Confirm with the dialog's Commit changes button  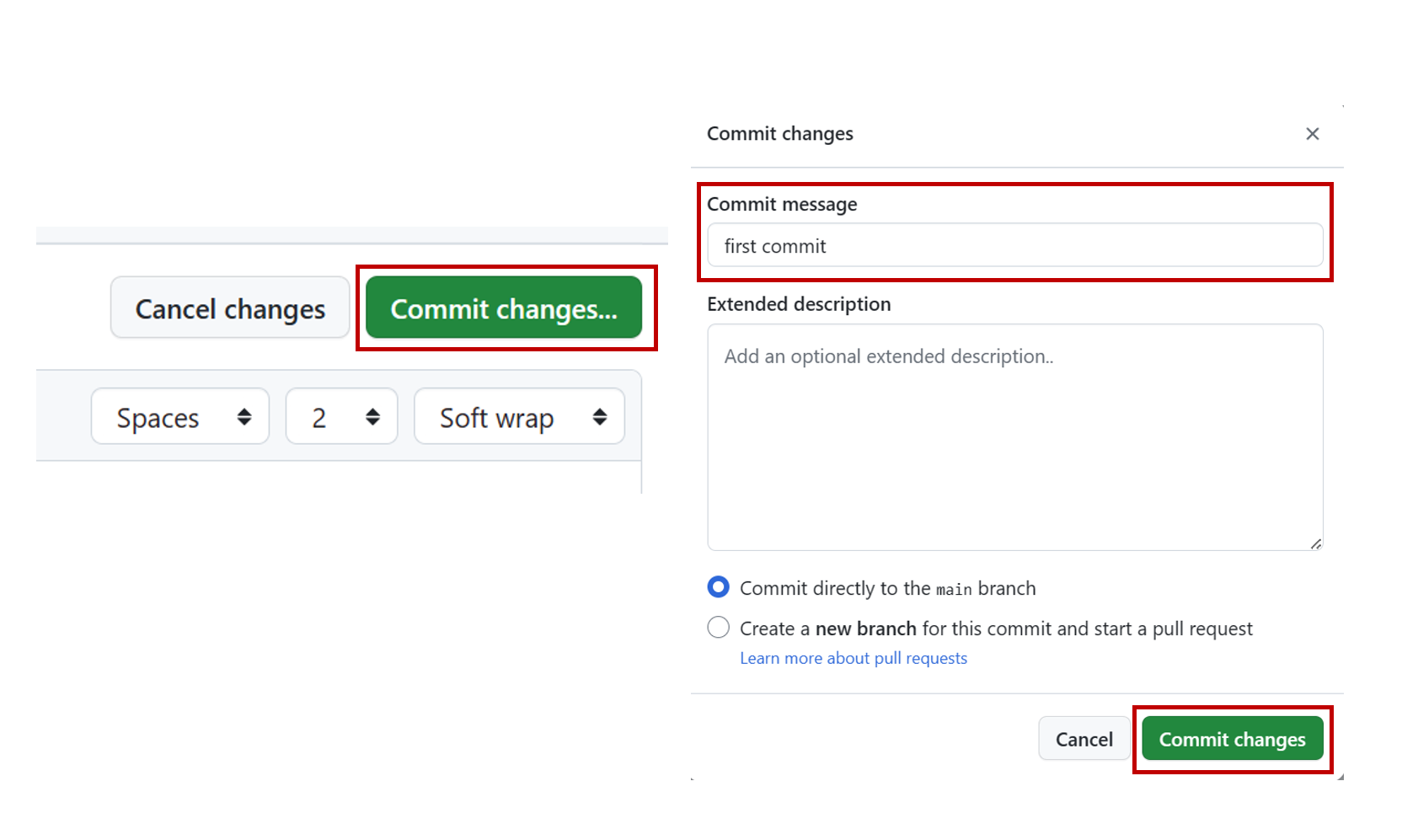[x=1232, y=739]
